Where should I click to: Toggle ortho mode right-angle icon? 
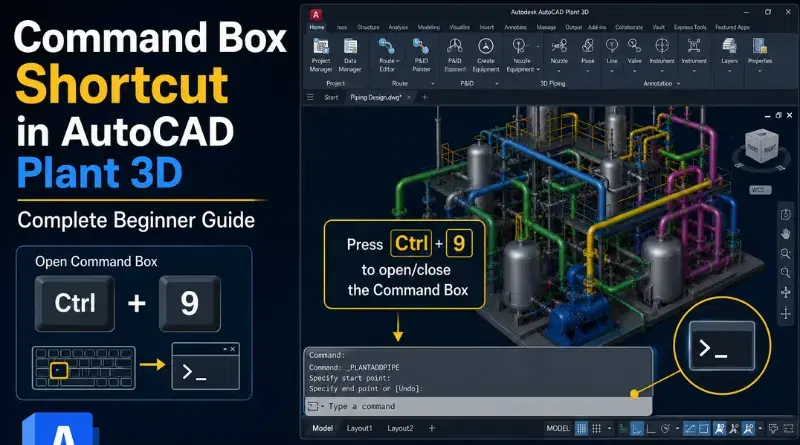click(651, 429)
